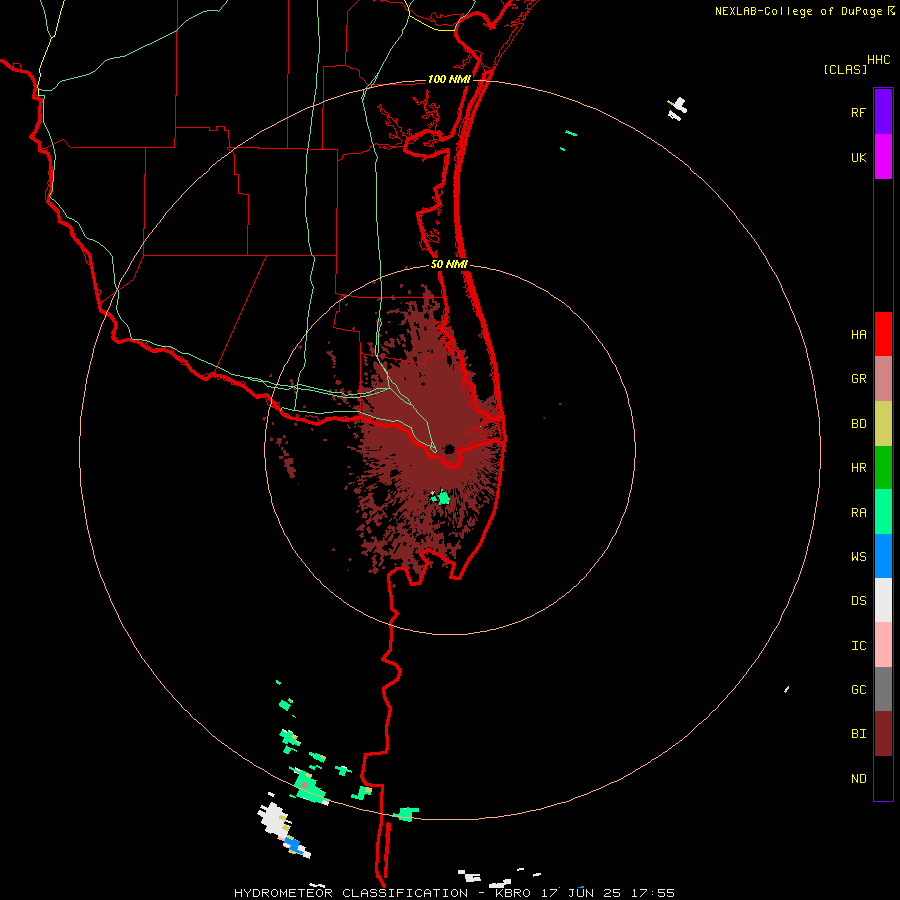Click the '100 NMI' range ring label

449,79
